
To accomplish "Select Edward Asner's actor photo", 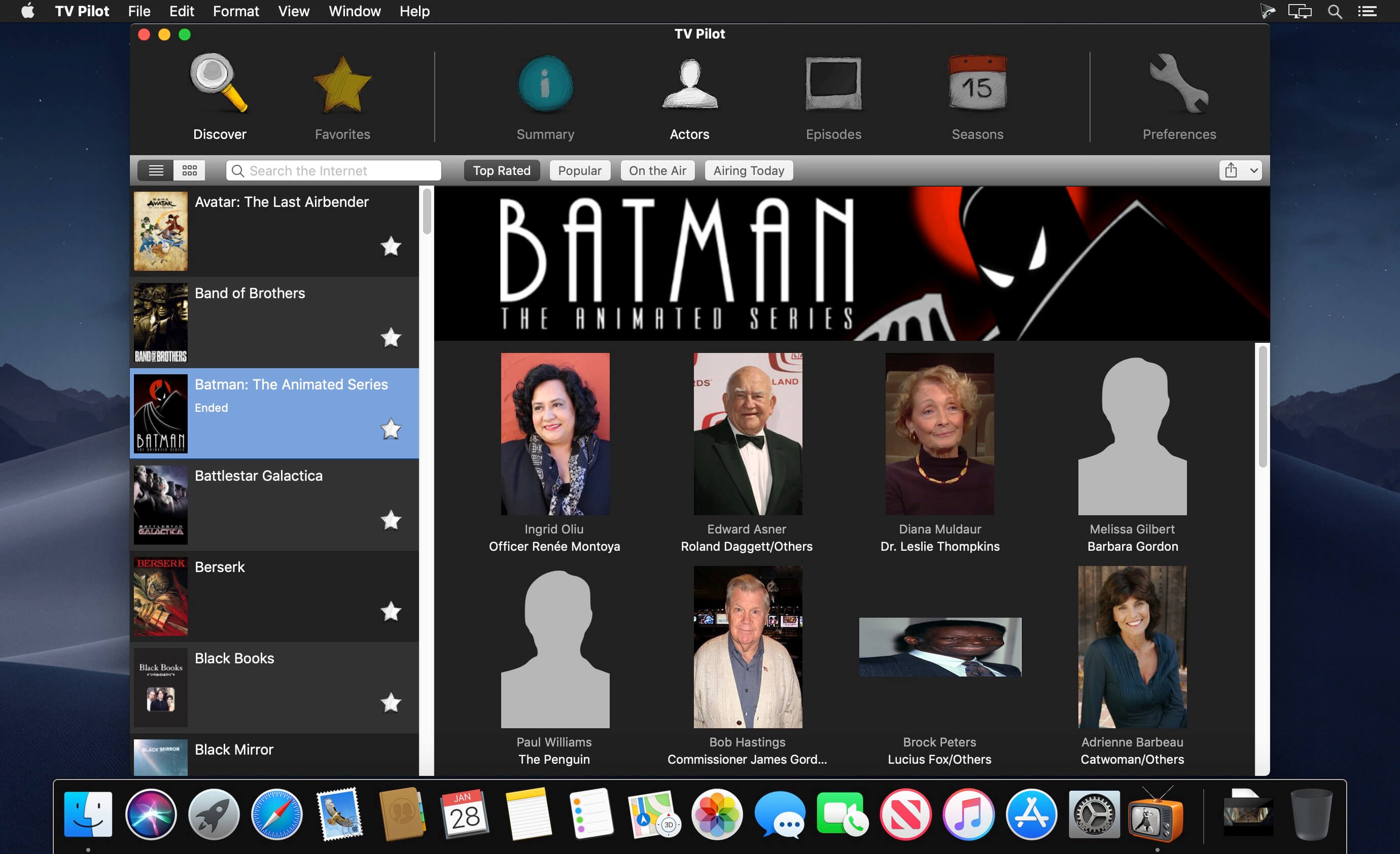I will point(747,434).
